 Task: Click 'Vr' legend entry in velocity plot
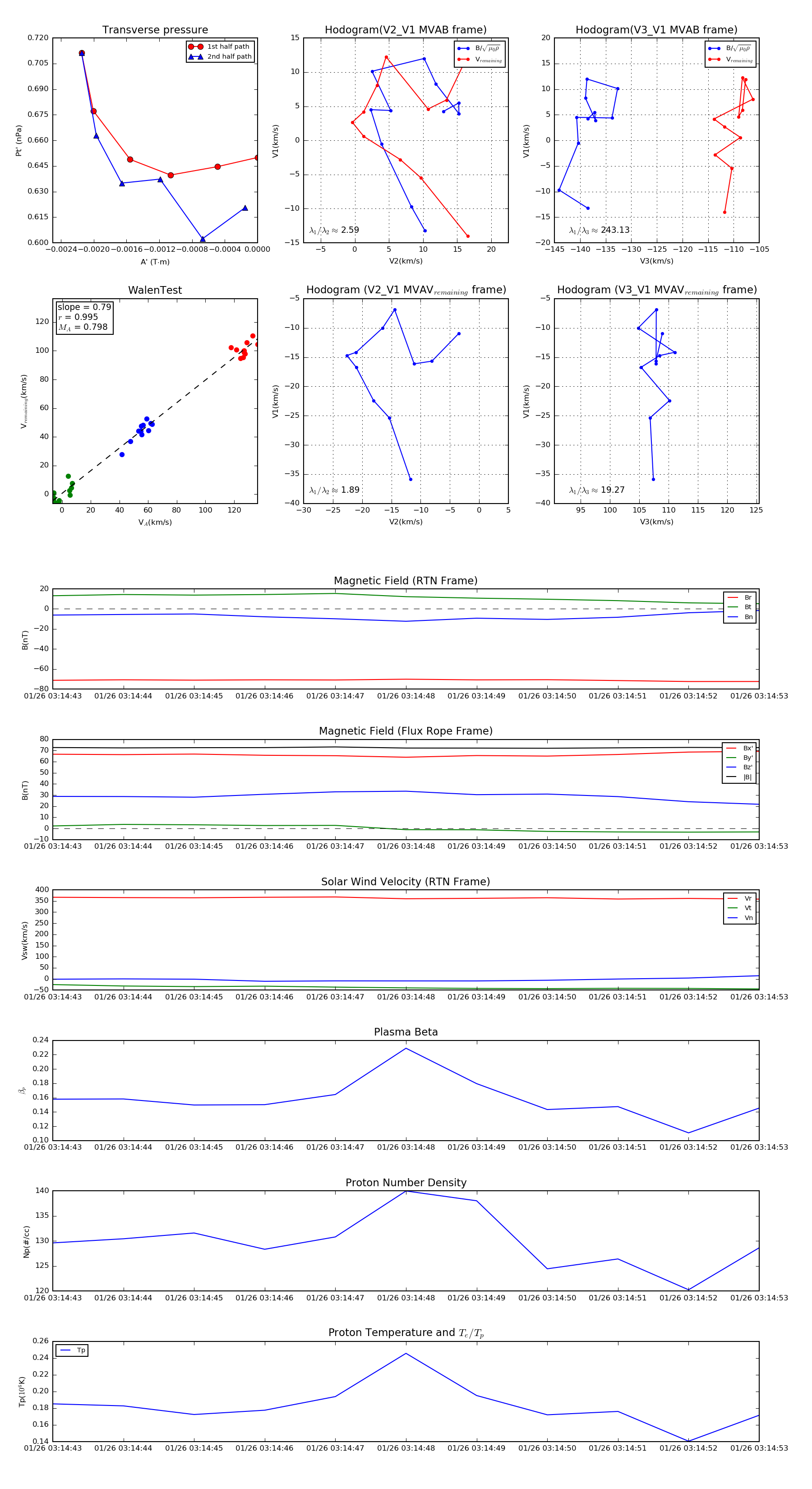point(740,898)
